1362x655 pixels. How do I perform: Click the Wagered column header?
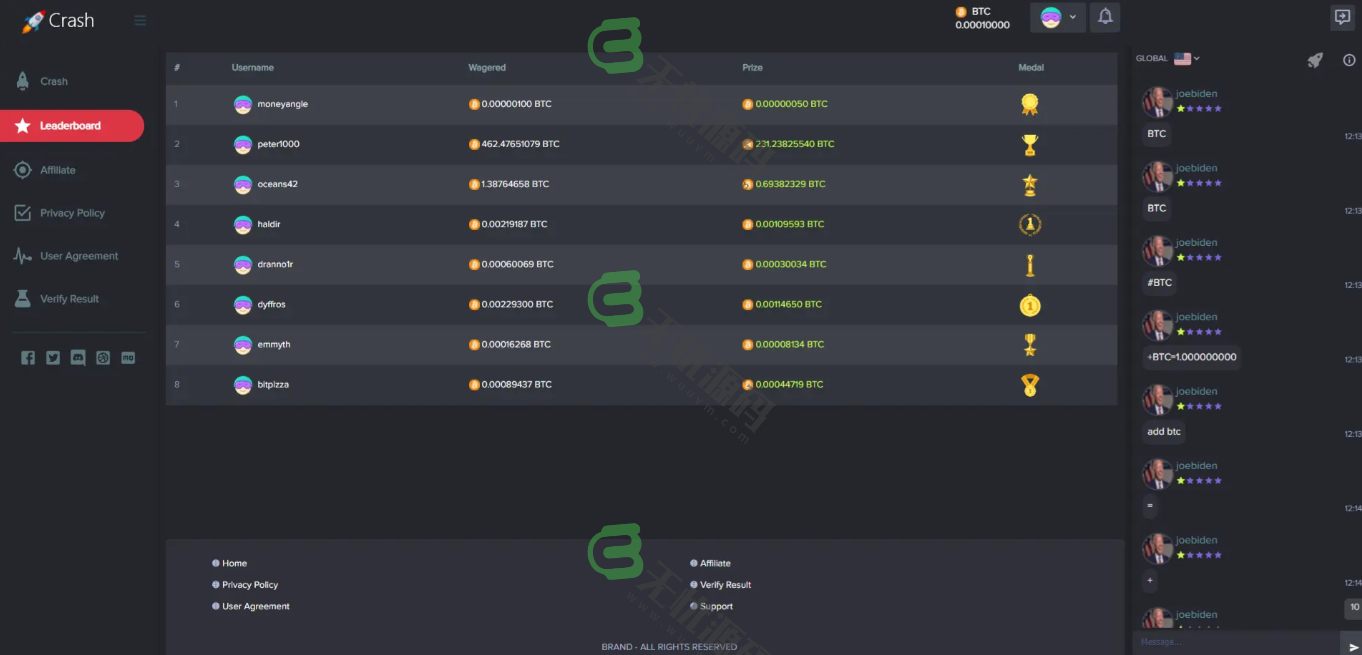487,68
